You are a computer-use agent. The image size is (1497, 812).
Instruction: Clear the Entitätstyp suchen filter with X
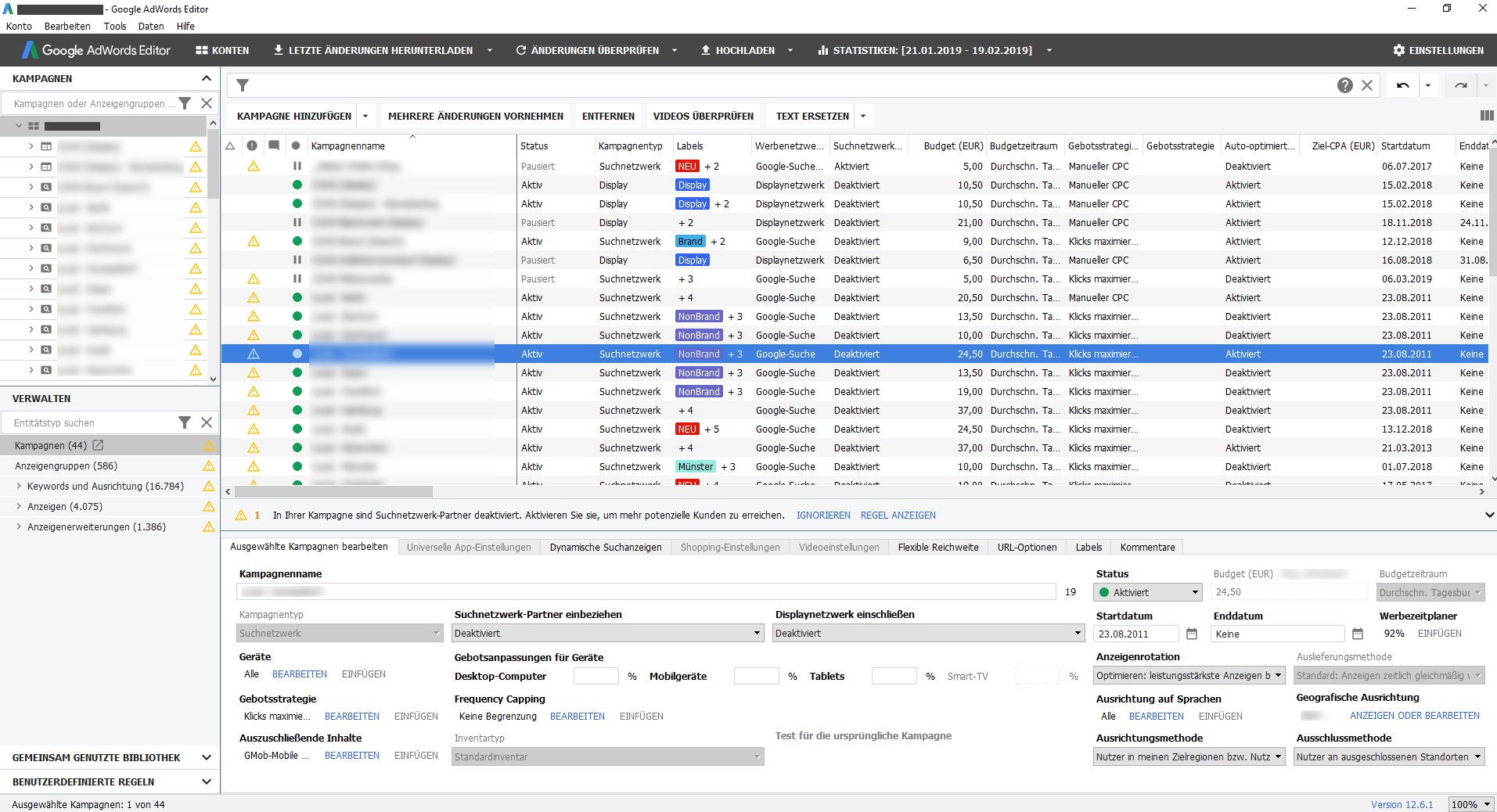[x=207, y=422]
